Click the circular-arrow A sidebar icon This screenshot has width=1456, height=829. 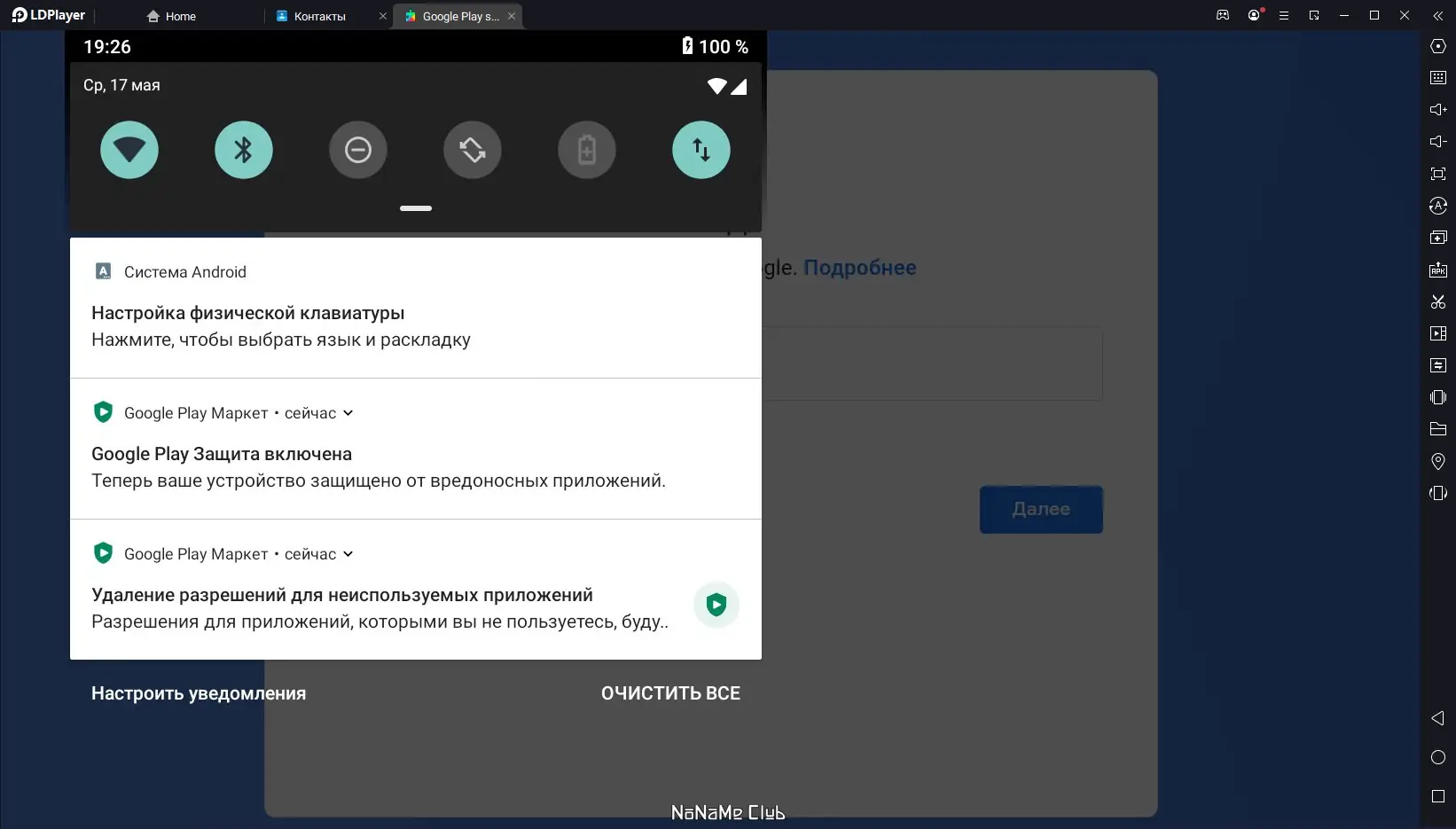(x=1438, y=206)
